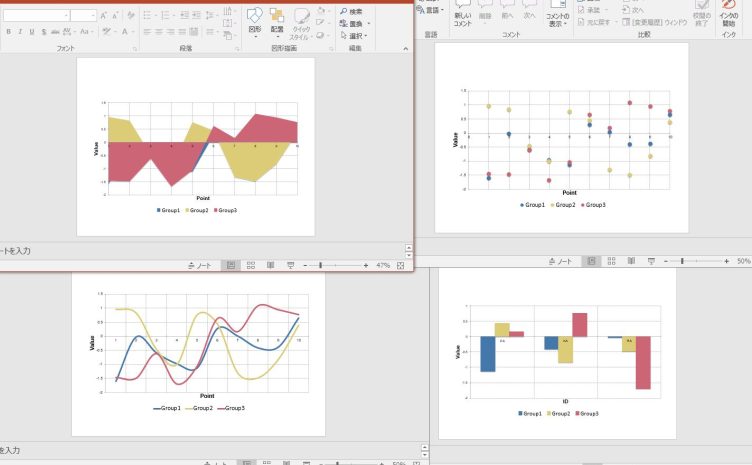Toggle ノート notes pane in top-left window

tap(199, 266)
